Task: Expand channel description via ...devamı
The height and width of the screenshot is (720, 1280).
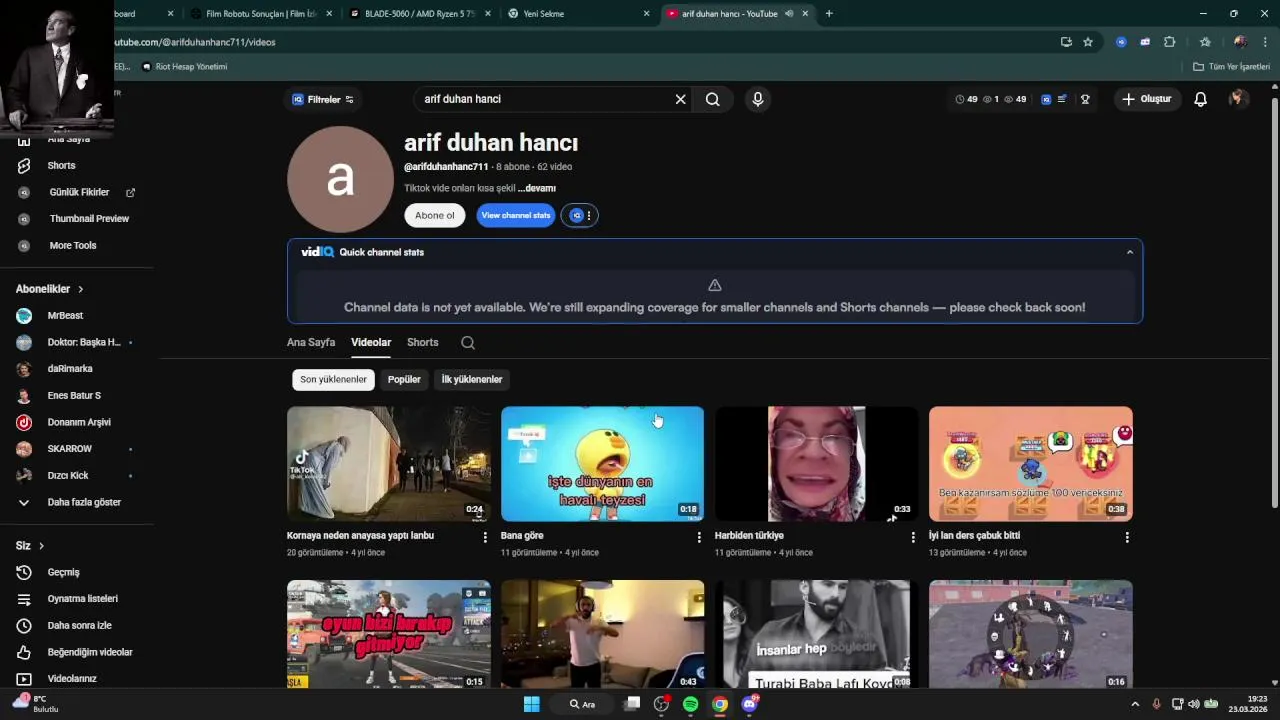Action: pyautogui.click(x=537, y=188)
